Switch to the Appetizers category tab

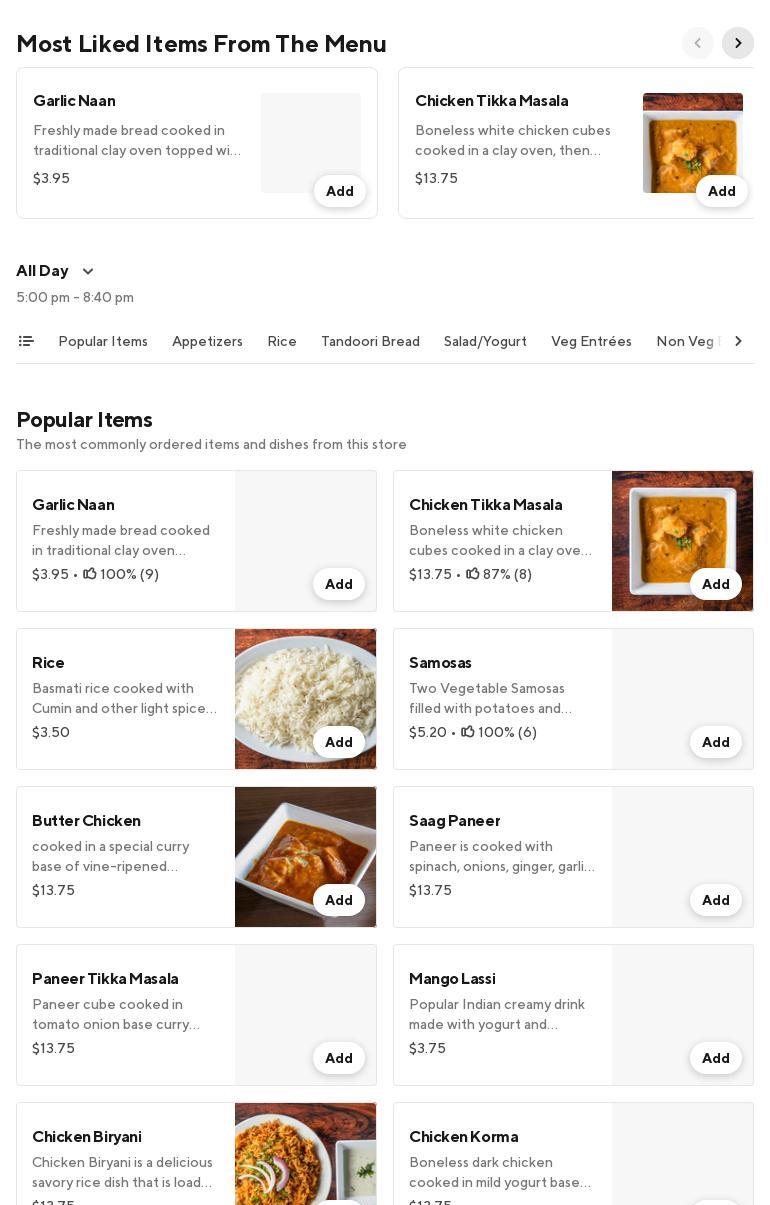point(207,341)
